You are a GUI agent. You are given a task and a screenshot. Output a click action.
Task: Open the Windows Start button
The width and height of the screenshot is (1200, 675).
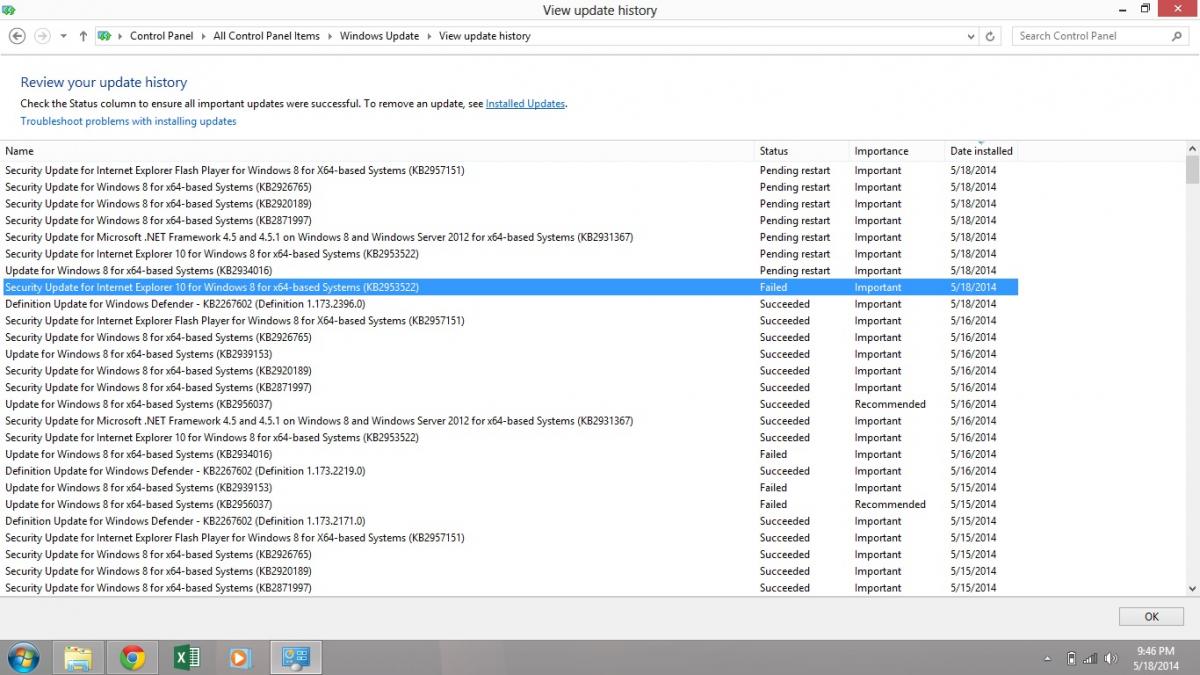[22, 657]
